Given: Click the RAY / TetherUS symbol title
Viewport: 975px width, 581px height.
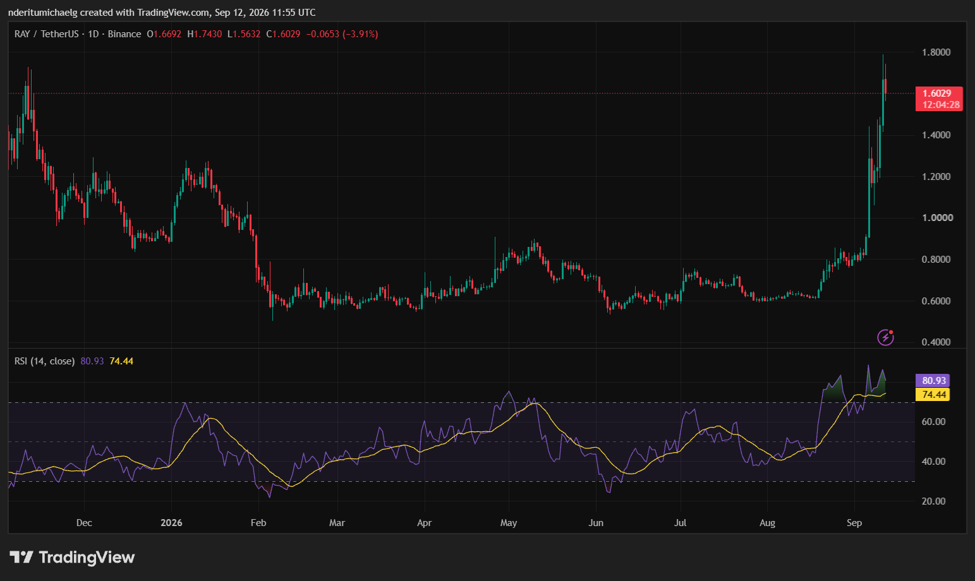Looking at the screenshot, I should tap(46, 34).
